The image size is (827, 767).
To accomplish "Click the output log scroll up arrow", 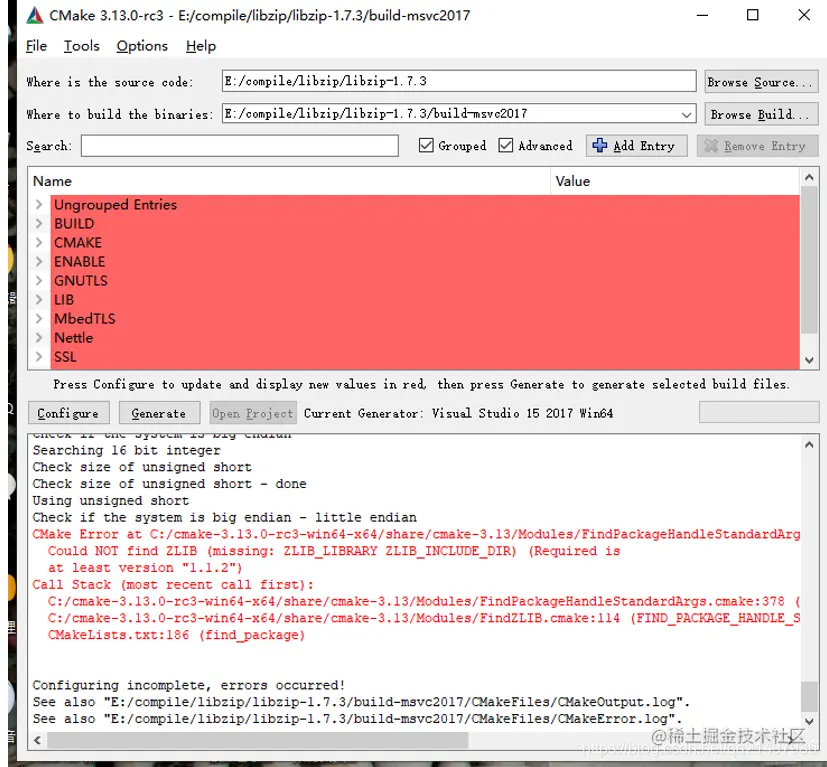I will coord(809,445).
